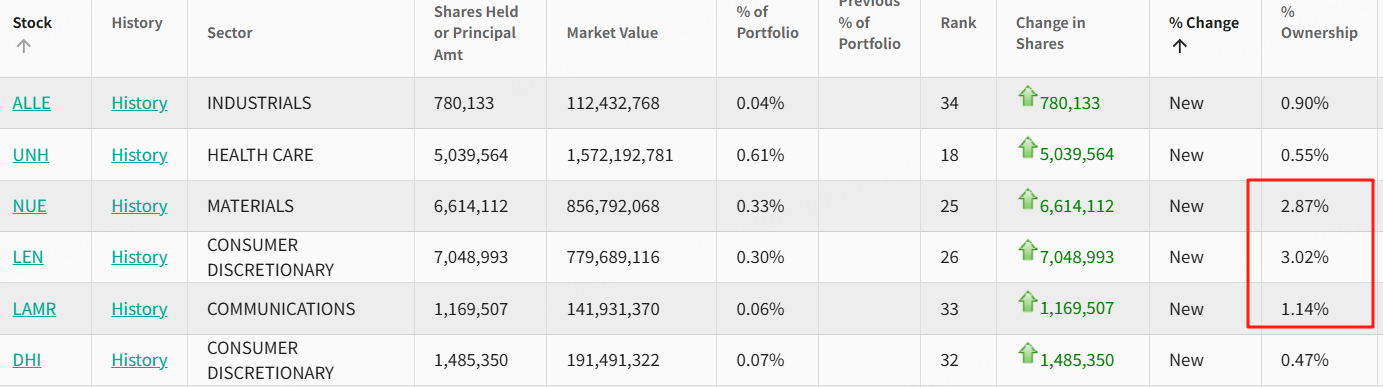1383x387 pixels.
Task: View History for DHI
Action: click(139, 360)
